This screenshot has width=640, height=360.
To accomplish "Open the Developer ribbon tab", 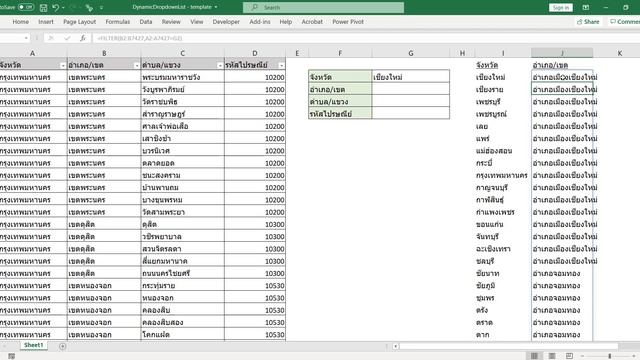I will [226, 22].
